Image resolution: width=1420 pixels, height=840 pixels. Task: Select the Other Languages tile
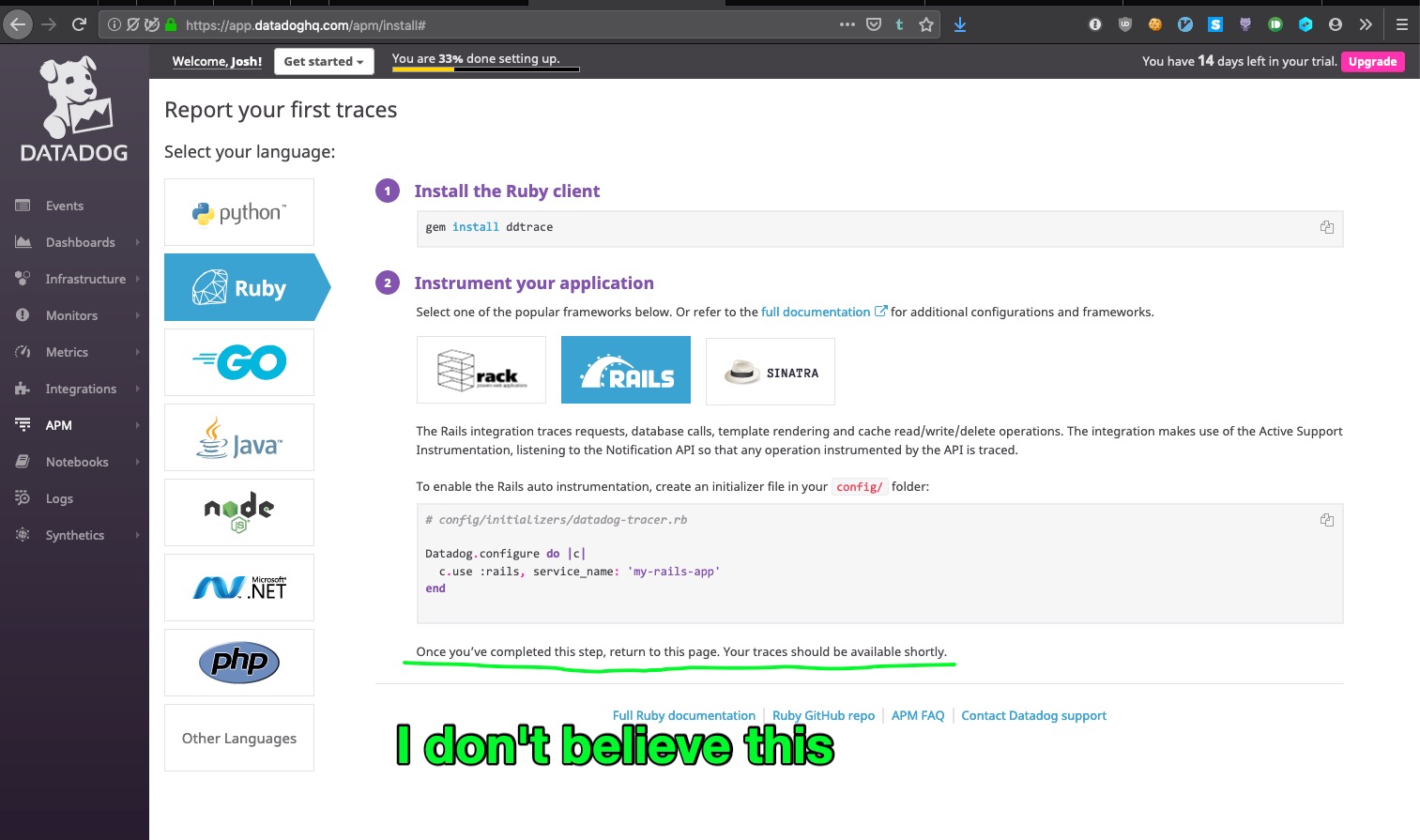point(239,738)
